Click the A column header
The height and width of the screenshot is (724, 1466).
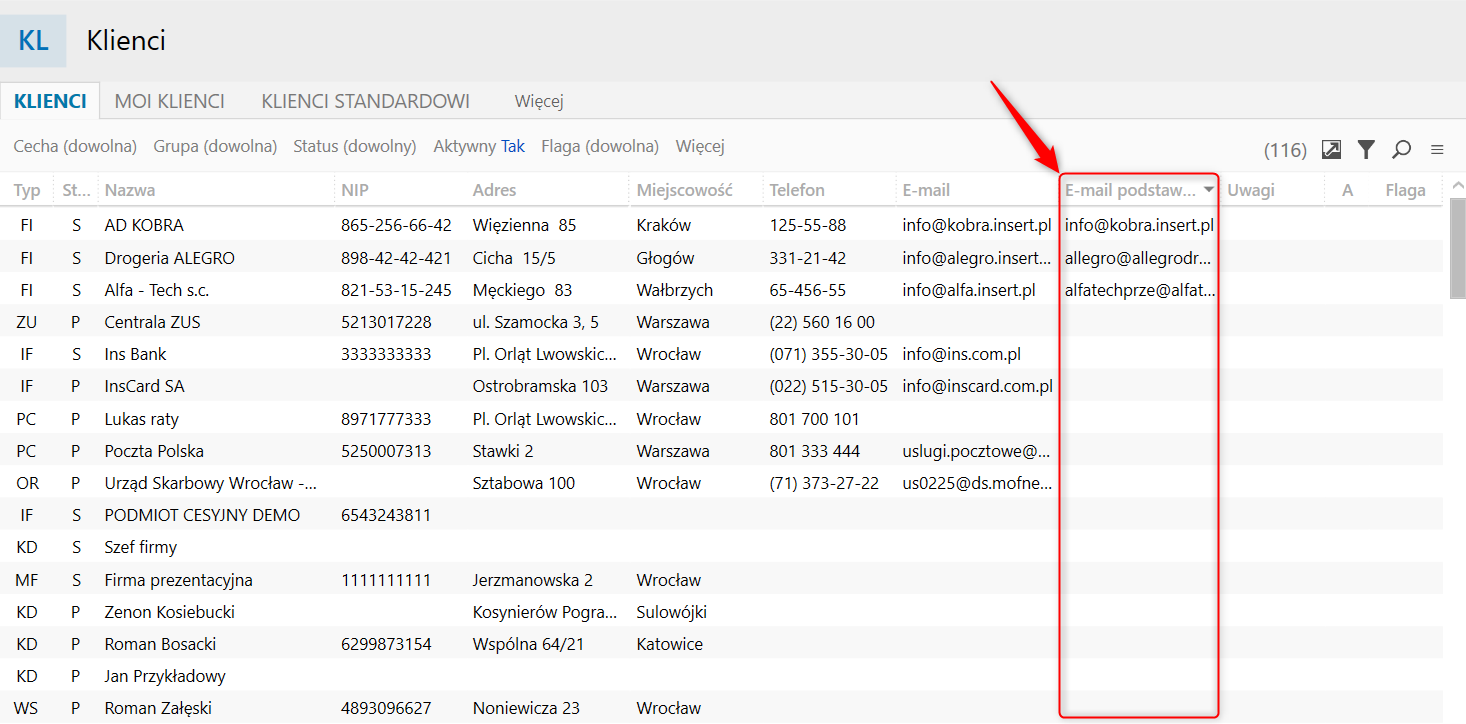tap(1347, 190)
